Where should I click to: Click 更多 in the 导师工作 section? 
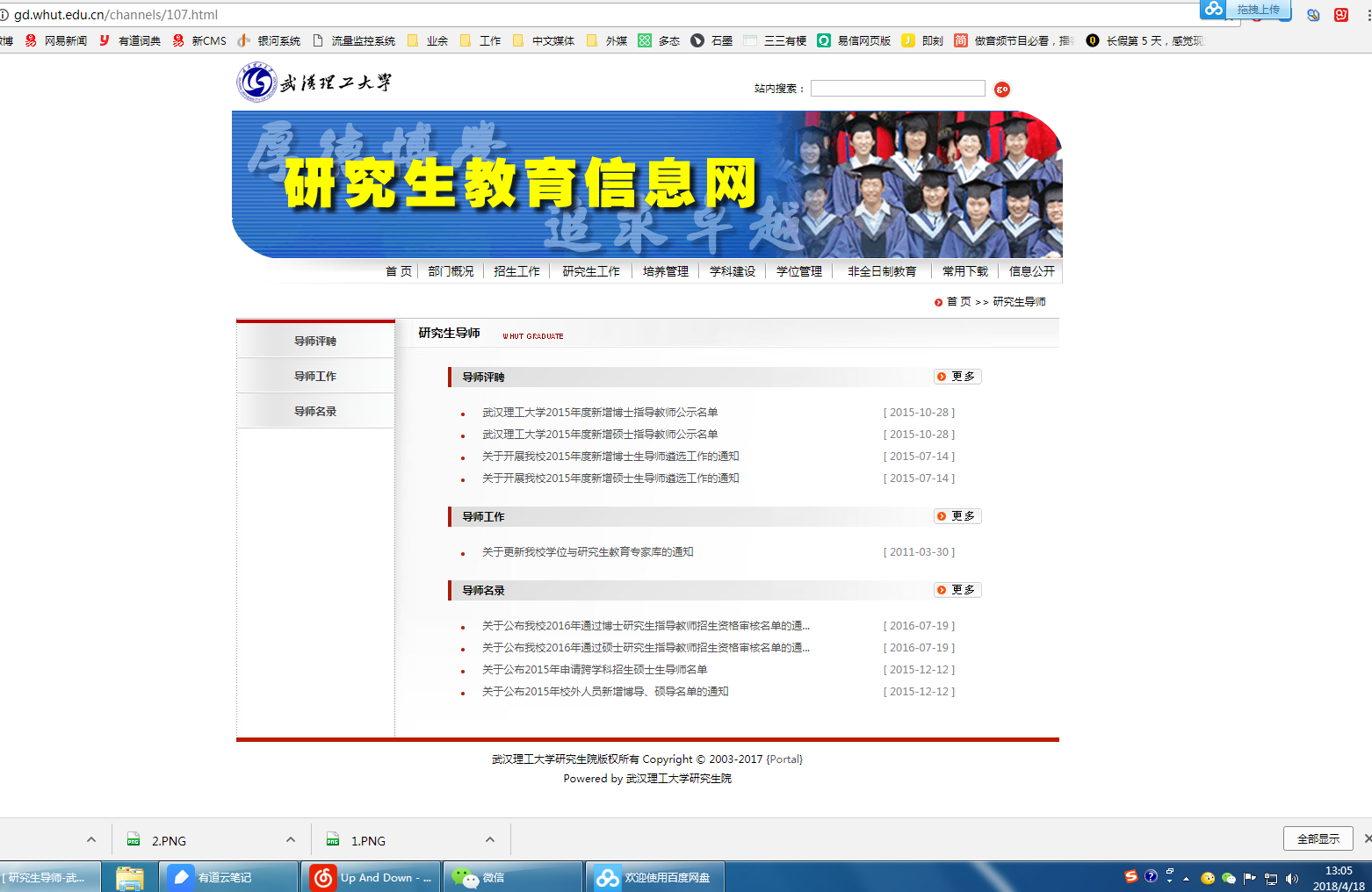pos(957,516)
